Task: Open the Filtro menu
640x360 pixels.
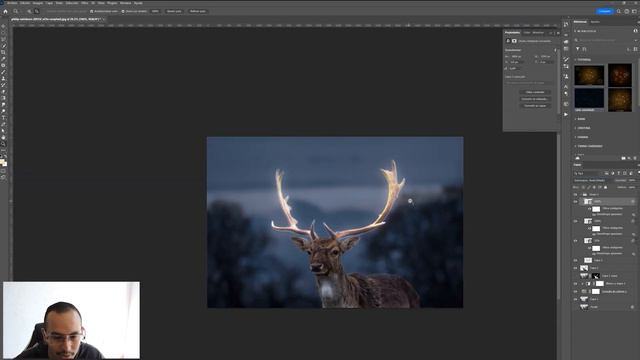Action: pyautogui.click(x=84, y=3)
